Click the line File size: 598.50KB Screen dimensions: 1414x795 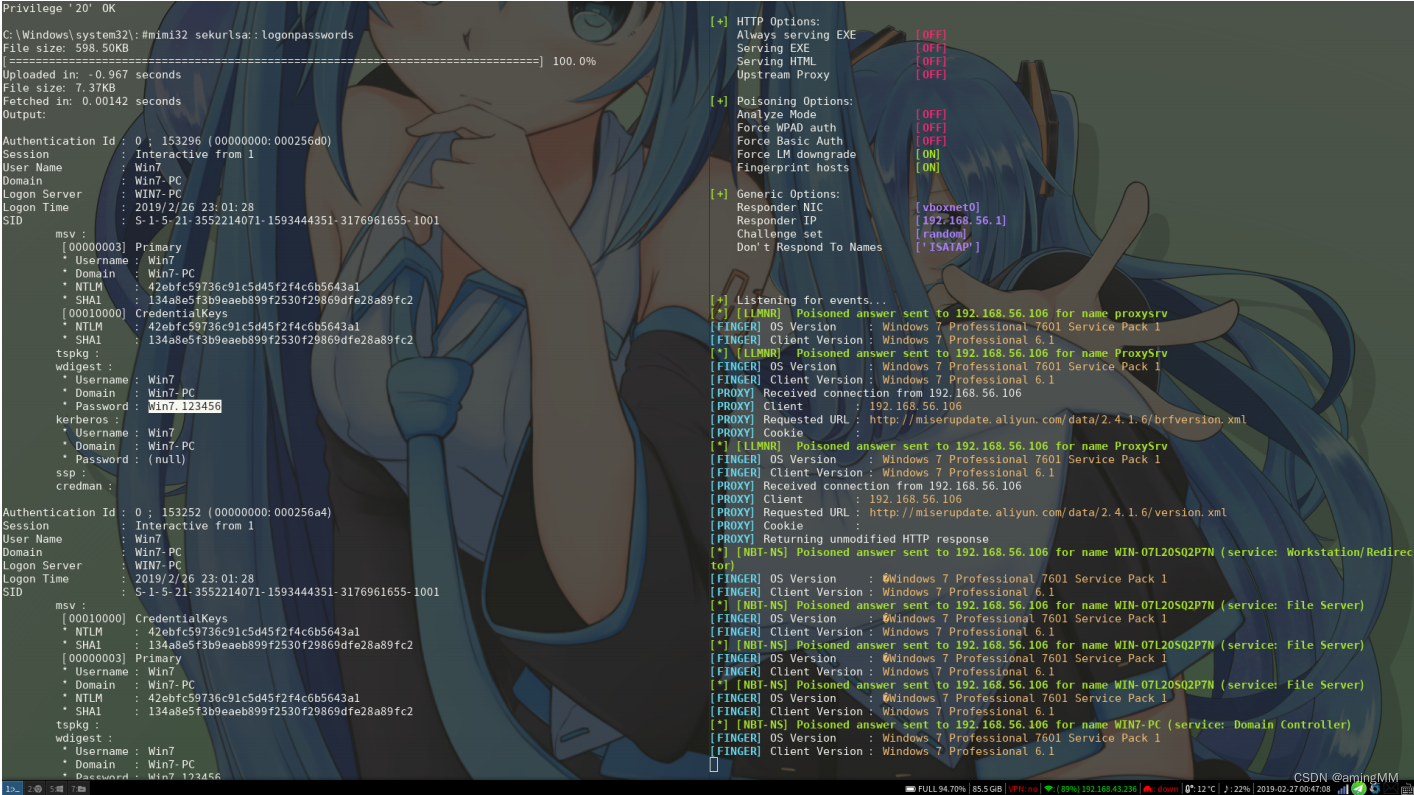[65, 48]
